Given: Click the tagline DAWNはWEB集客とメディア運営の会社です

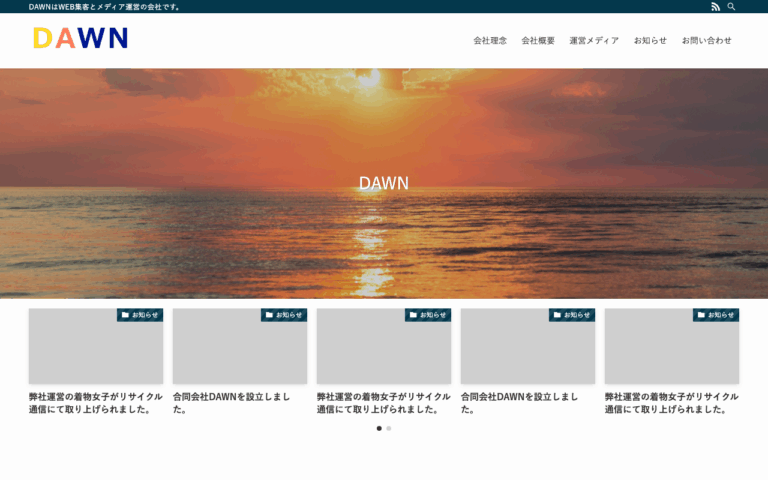Looking at the screenshot, I should coord(104,7).
